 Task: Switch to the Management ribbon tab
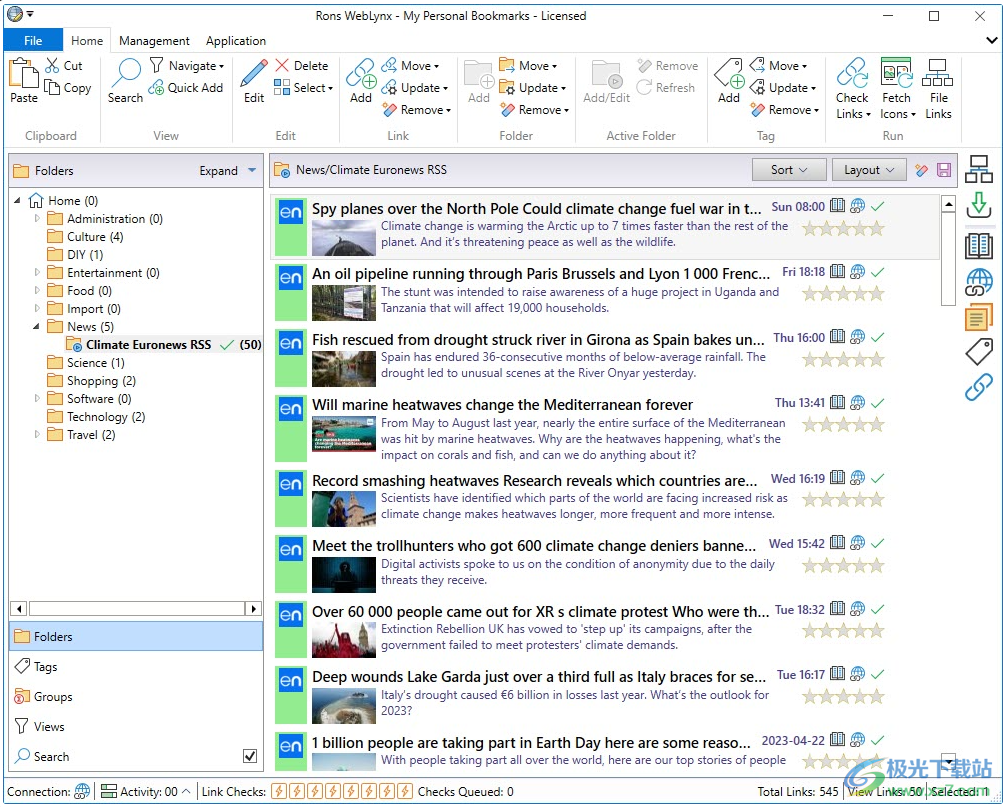pyautogui.click(x=154, y=41)
